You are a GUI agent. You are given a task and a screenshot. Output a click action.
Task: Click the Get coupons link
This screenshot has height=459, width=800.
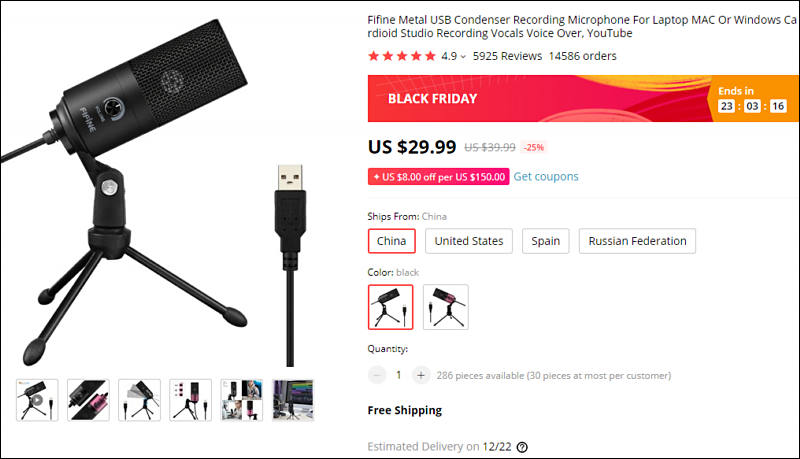click(546, 177)
